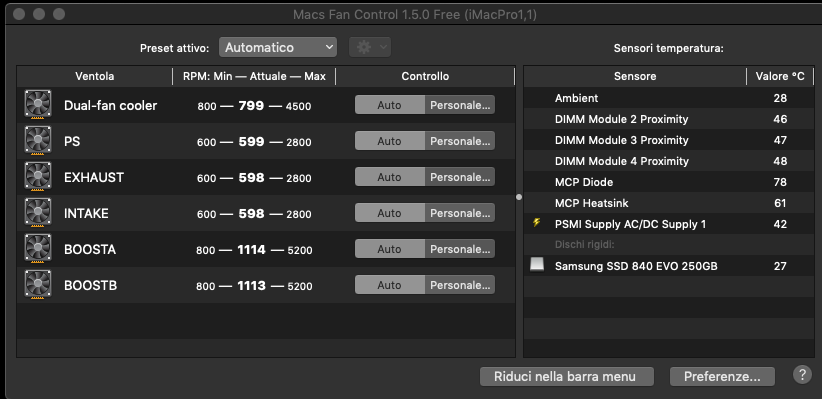
Task: Click current RPM value 1114
Action: click(x=251, y=250)
